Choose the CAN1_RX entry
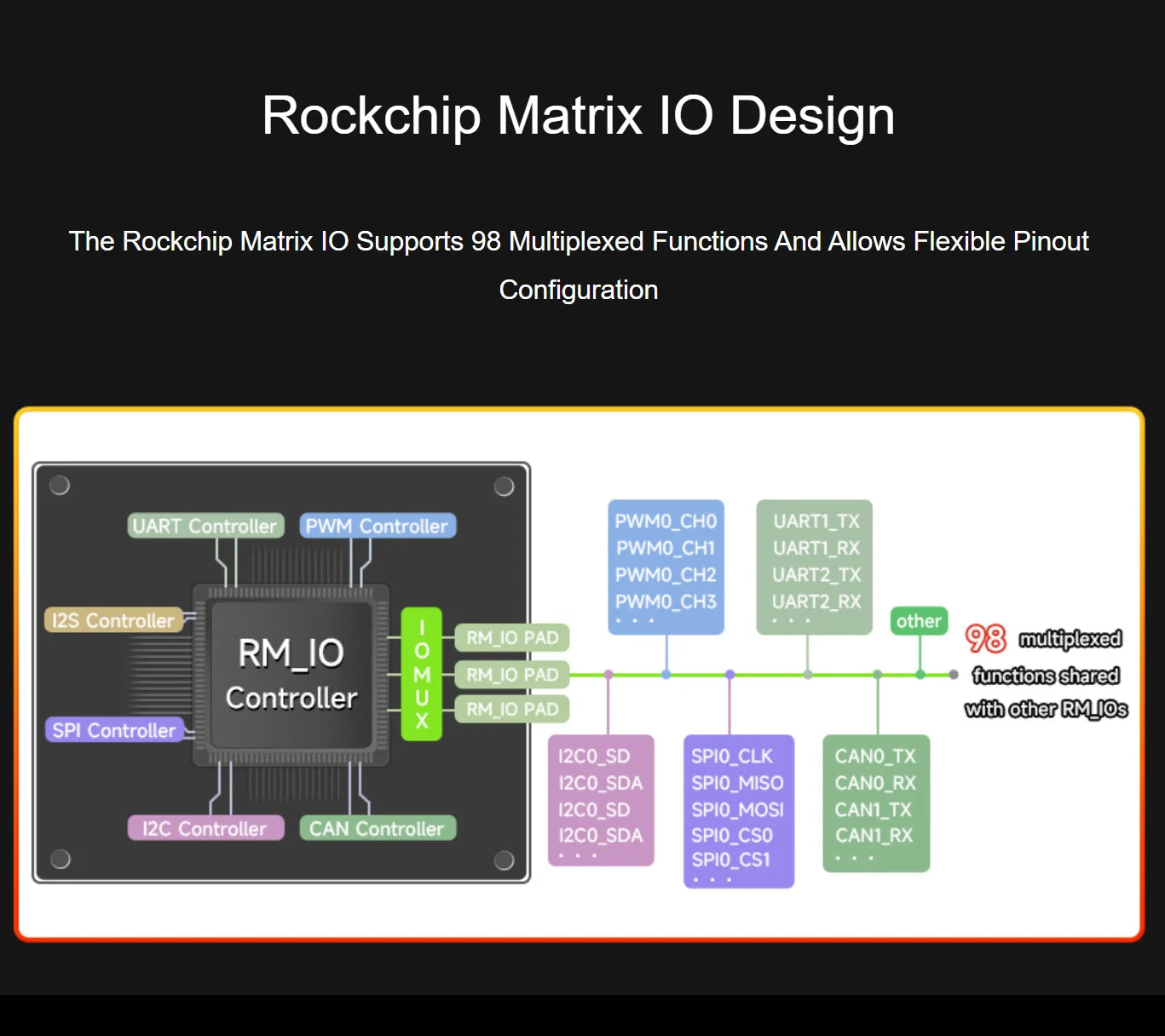Screen dimensions: 1165x1036 pos(874,835)
